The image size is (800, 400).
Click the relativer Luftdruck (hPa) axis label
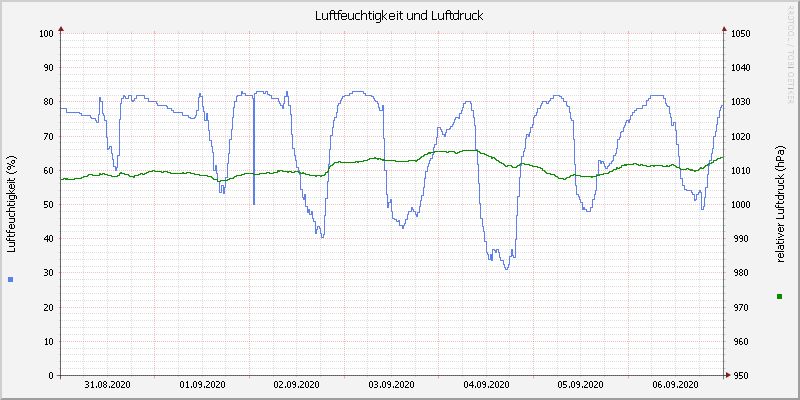coord(779,204)
